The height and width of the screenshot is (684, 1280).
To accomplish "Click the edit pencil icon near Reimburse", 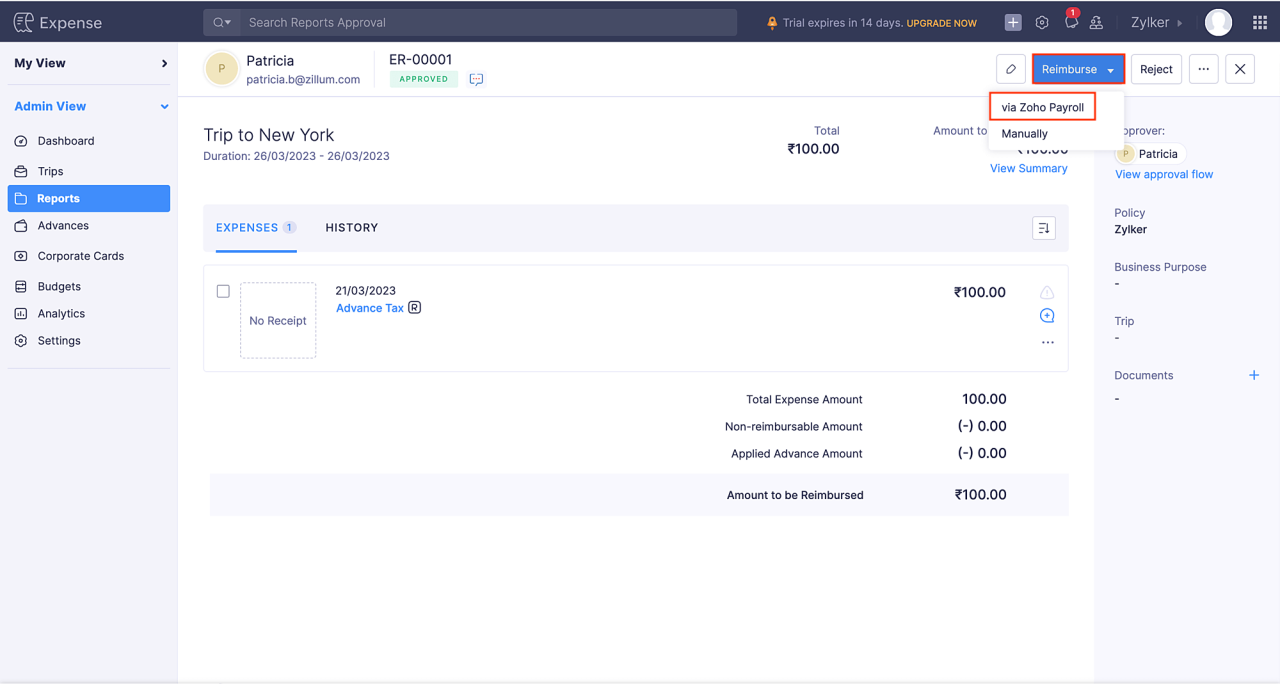I will [x=1010, y=68].
